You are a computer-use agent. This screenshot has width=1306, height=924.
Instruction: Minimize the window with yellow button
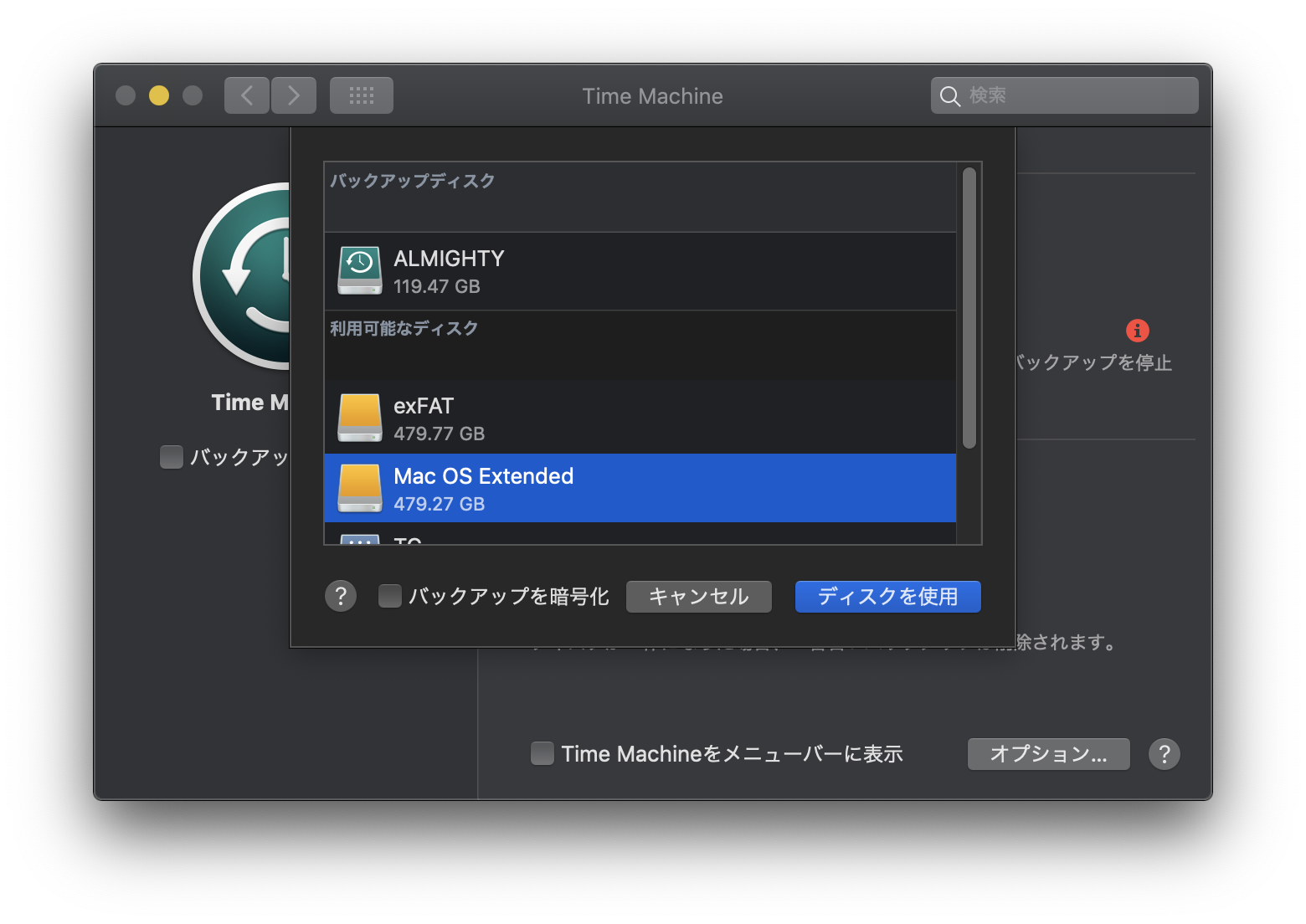[x=159, y=95]
